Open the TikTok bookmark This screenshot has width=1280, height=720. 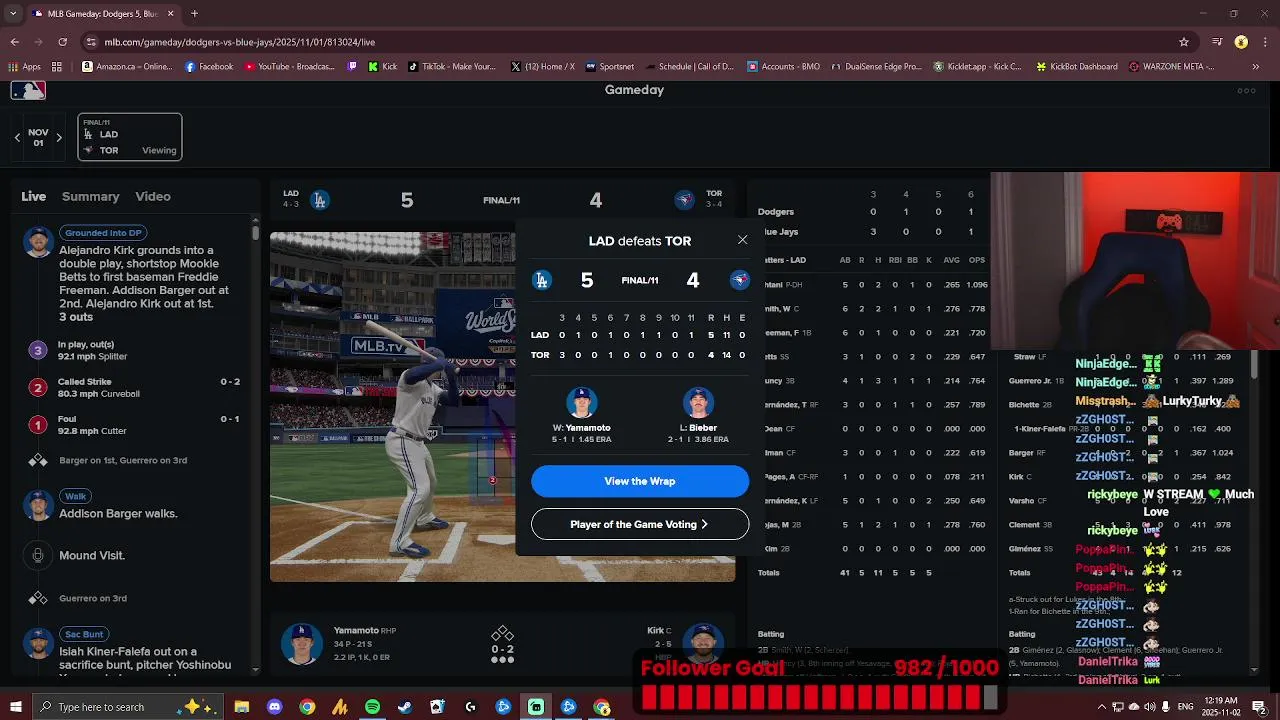tap(452, 67)
